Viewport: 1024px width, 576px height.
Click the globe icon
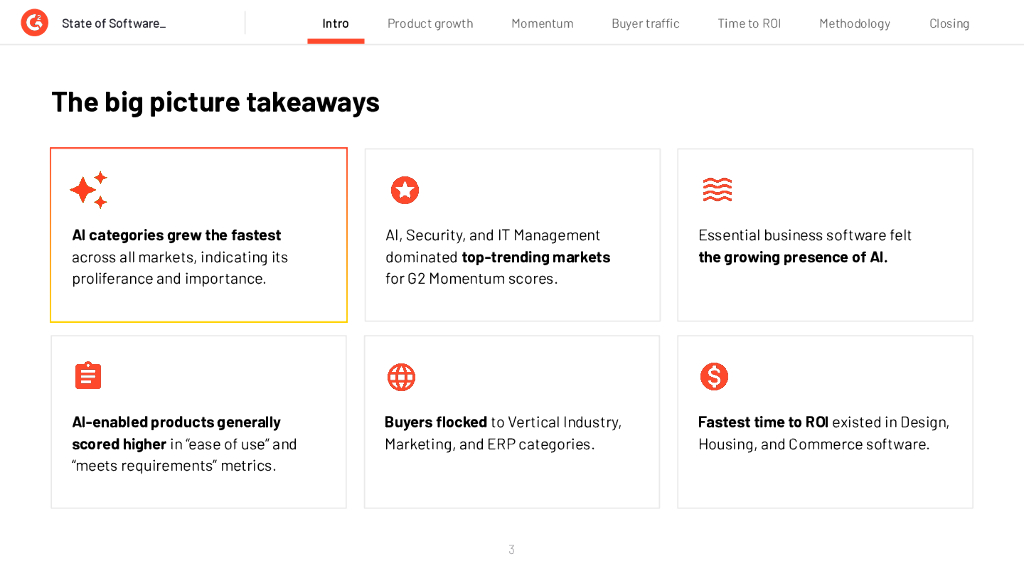[401, 377]
